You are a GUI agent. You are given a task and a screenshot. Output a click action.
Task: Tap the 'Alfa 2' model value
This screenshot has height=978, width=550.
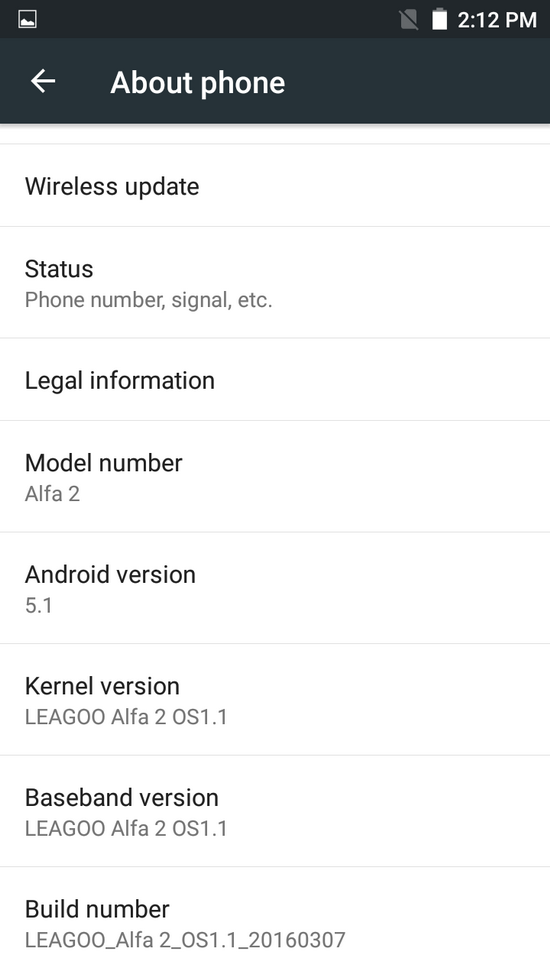coord(52,494)
